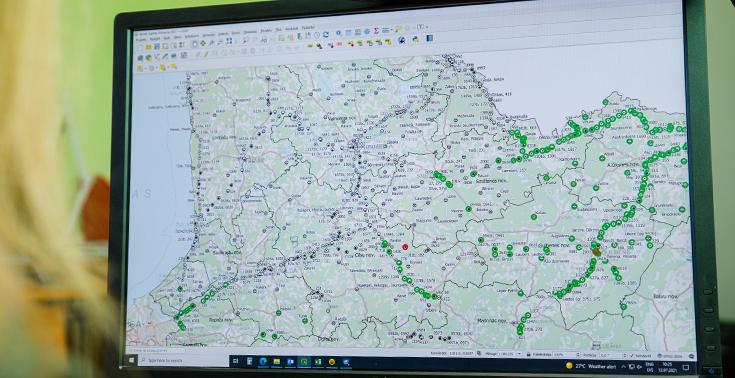The image size is (735, 378).
Task: Open the first menu in menu bar
Action: (x=141, y=39)
